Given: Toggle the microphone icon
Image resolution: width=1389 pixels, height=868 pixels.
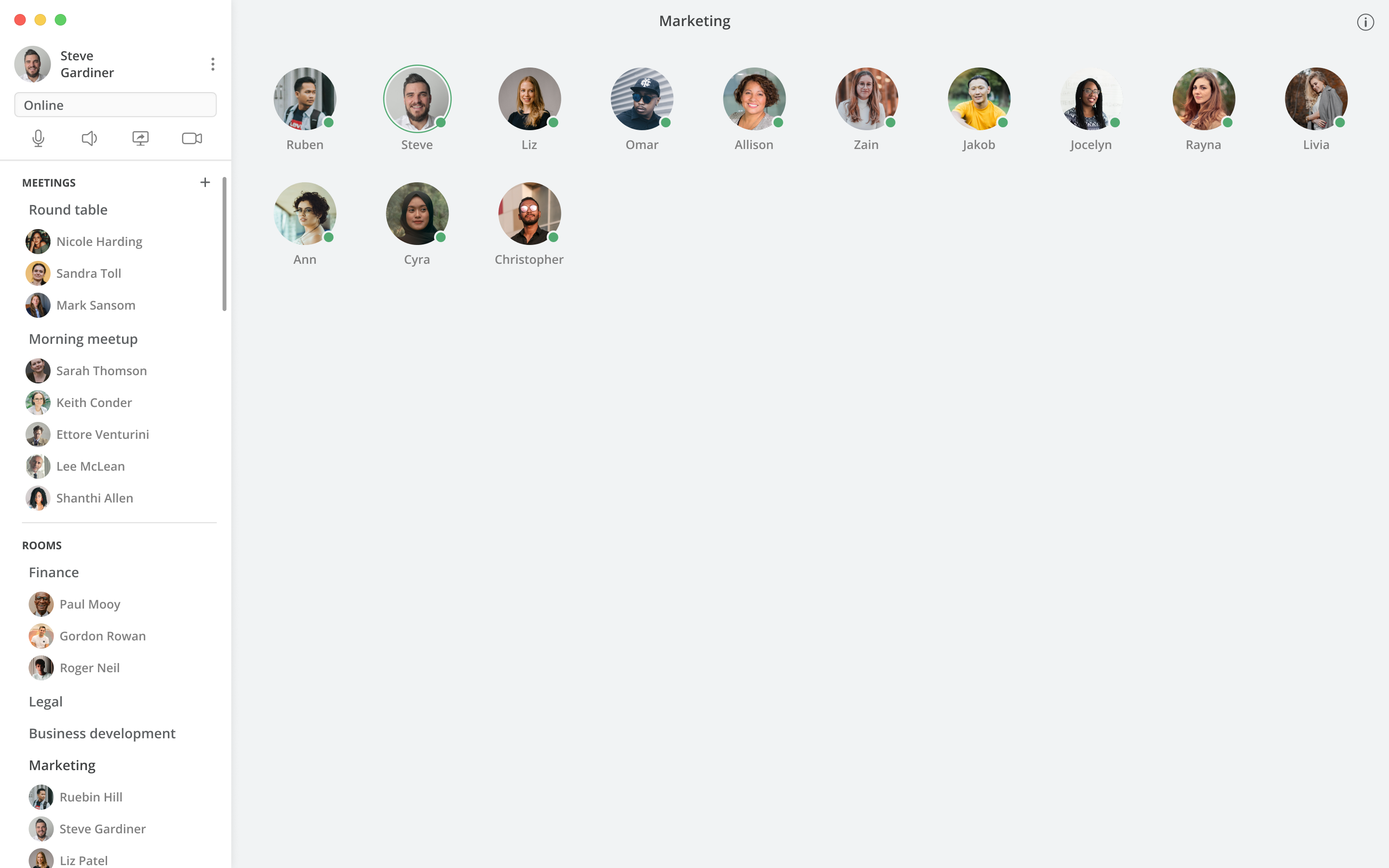Looking at the screenshot, I should [x=39, y=138].
